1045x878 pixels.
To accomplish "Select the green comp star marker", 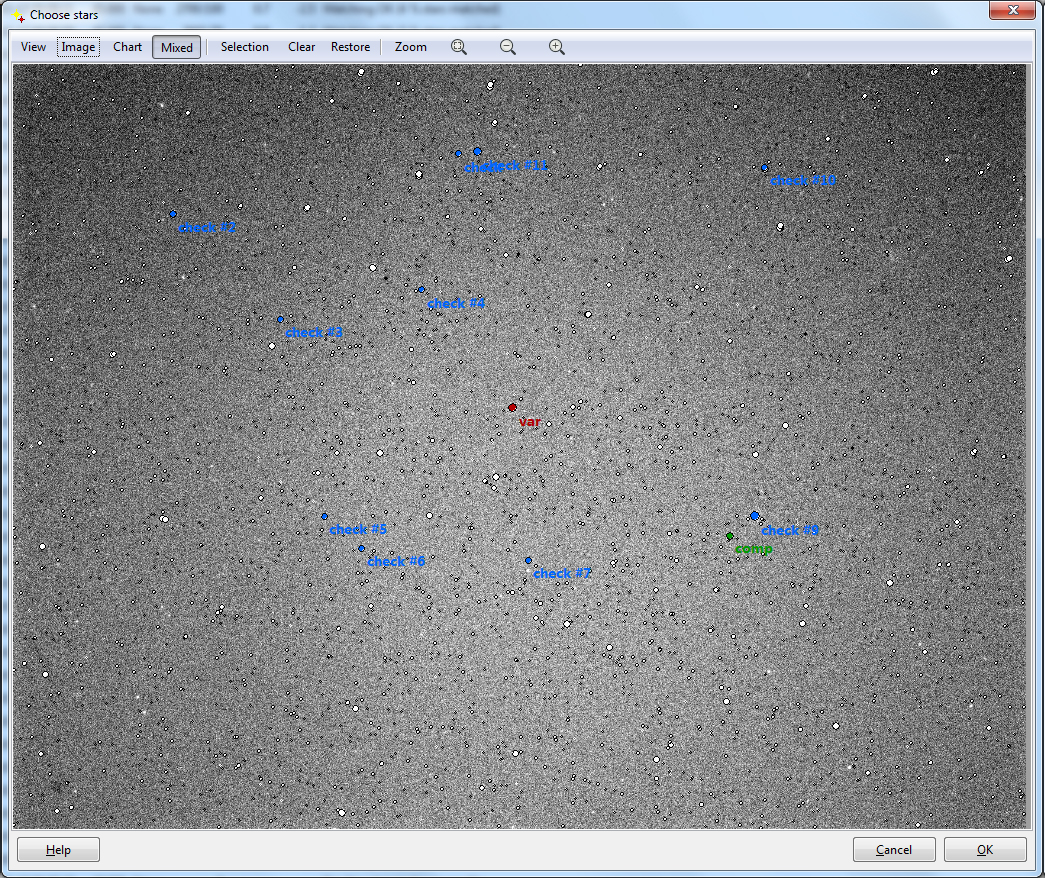I will (x=730, y=536).
